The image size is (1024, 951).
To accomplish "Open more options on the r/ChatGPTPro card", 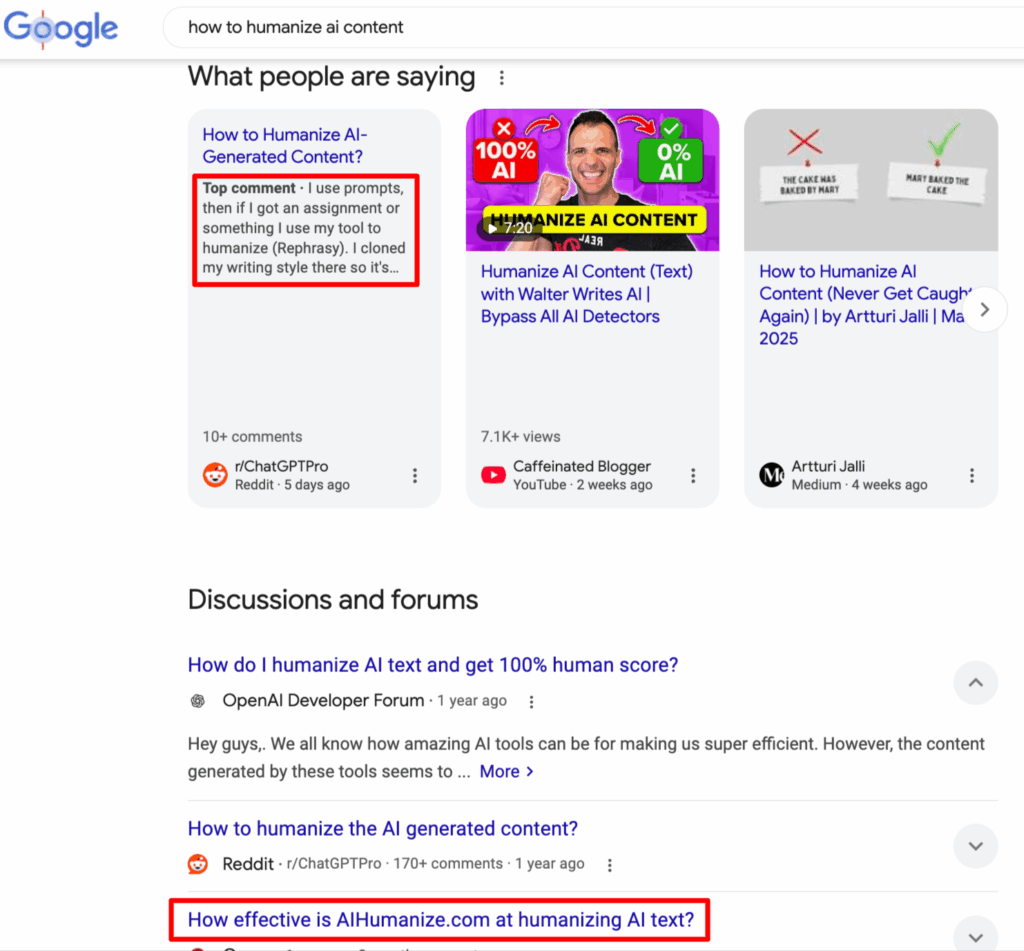I will pos(415,476).
